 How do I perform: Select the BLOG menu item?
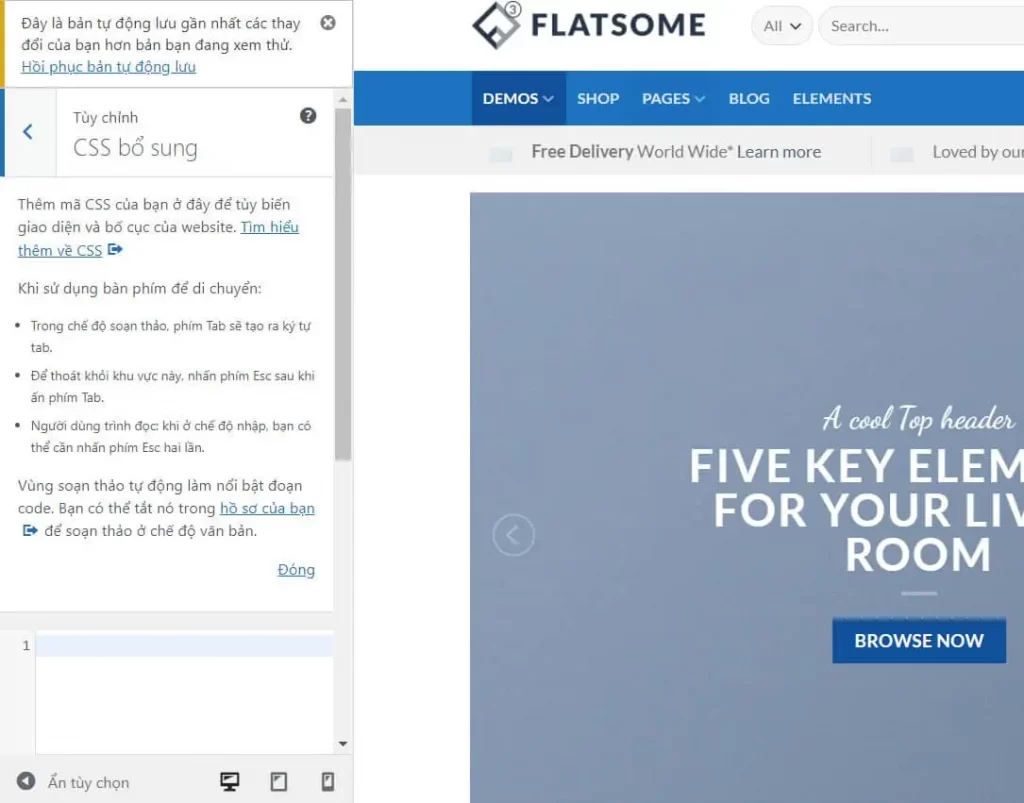(x=748, y=98)
